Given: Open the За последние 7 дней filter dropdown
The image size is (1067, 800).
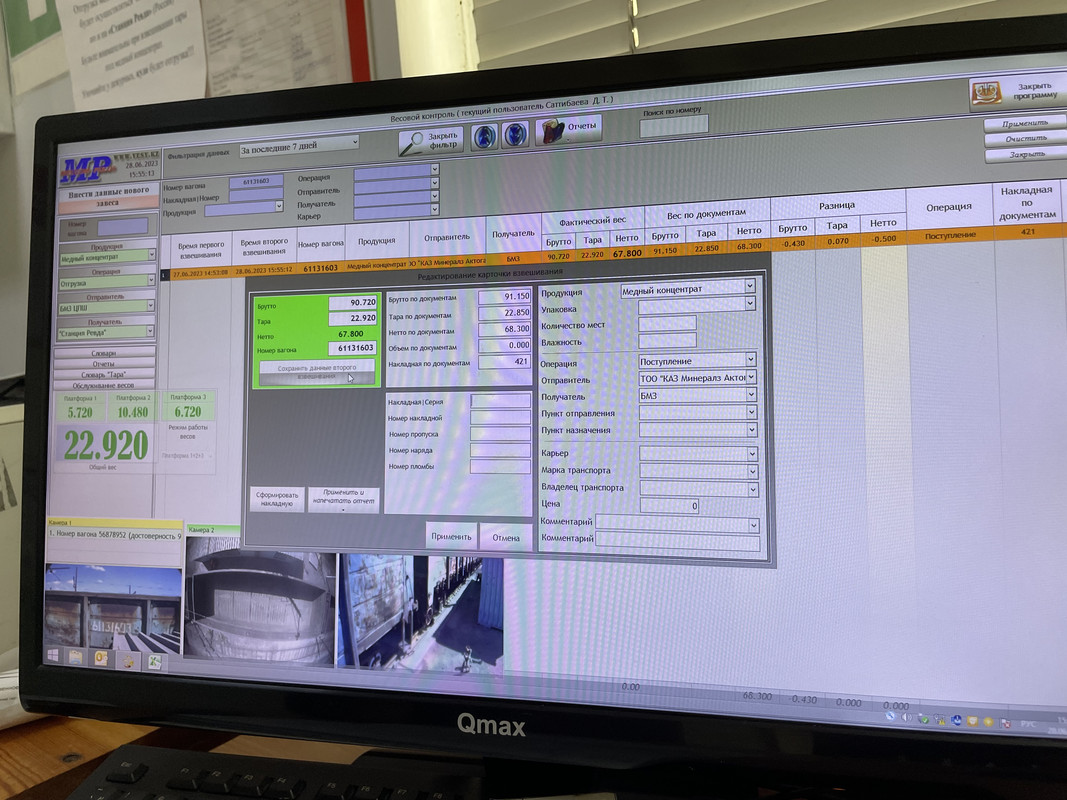Looking at the screenshot, I should coord(299,146).
